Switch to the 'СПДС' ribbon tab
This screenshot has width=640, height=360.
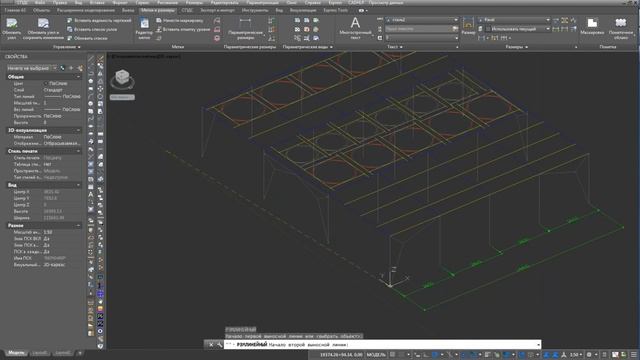click(187, 10)
